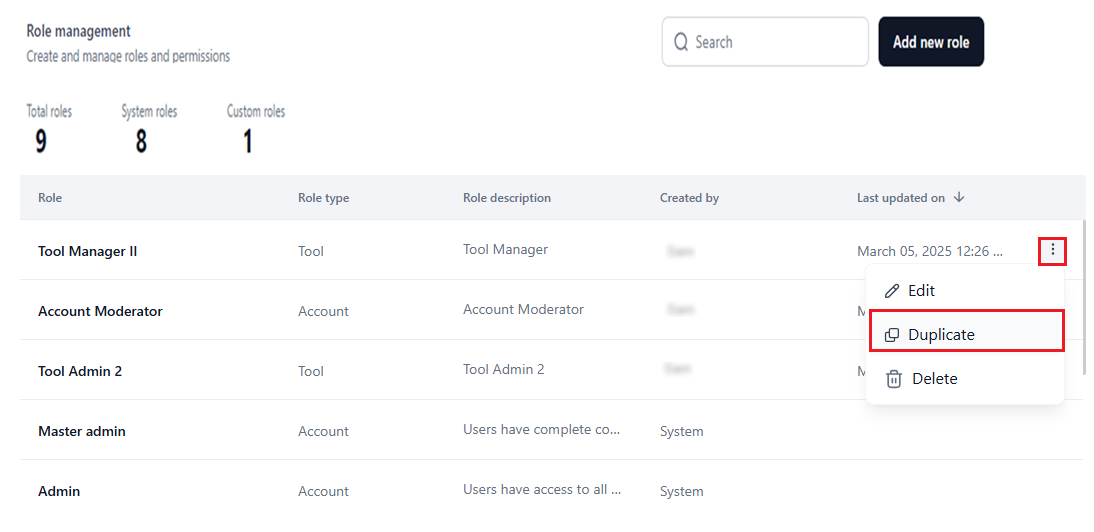Click the Role type column header
Viewport: 1094px width, 532px height.
pyautogui.click(x=323, y=198)
